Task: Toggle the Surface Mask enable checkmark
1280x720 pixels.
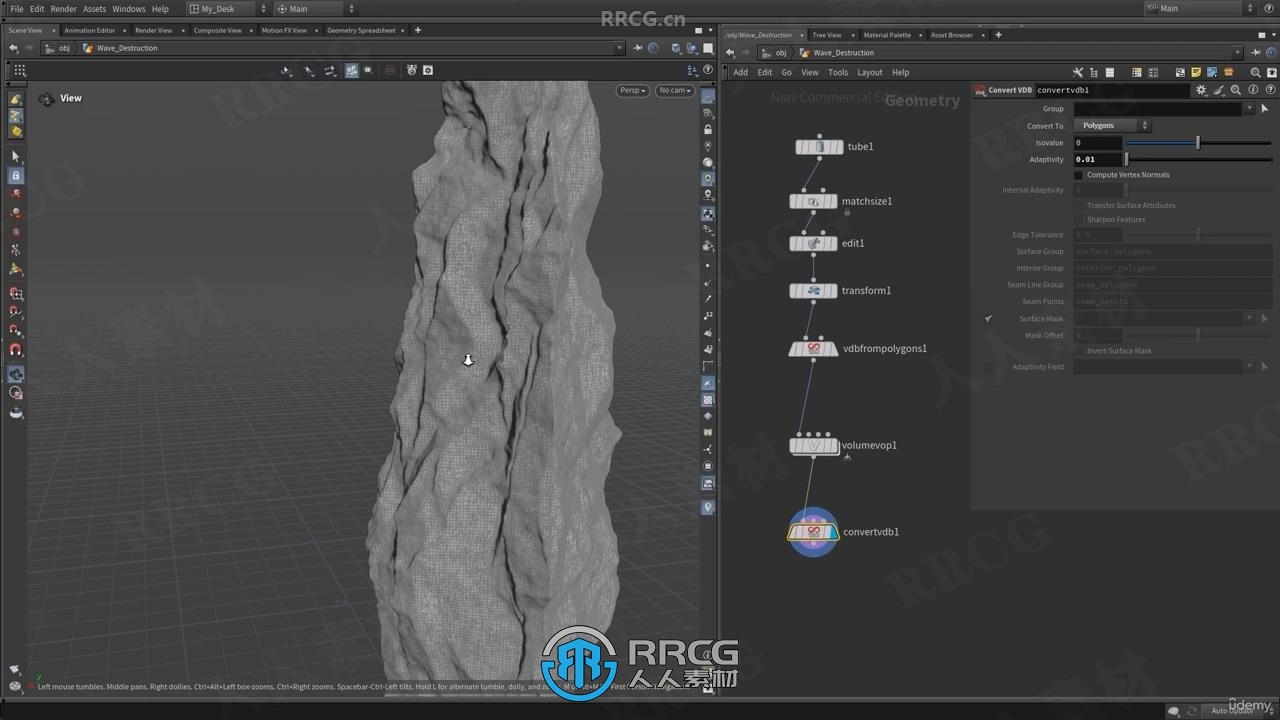Action: click(x=988, y=319)
